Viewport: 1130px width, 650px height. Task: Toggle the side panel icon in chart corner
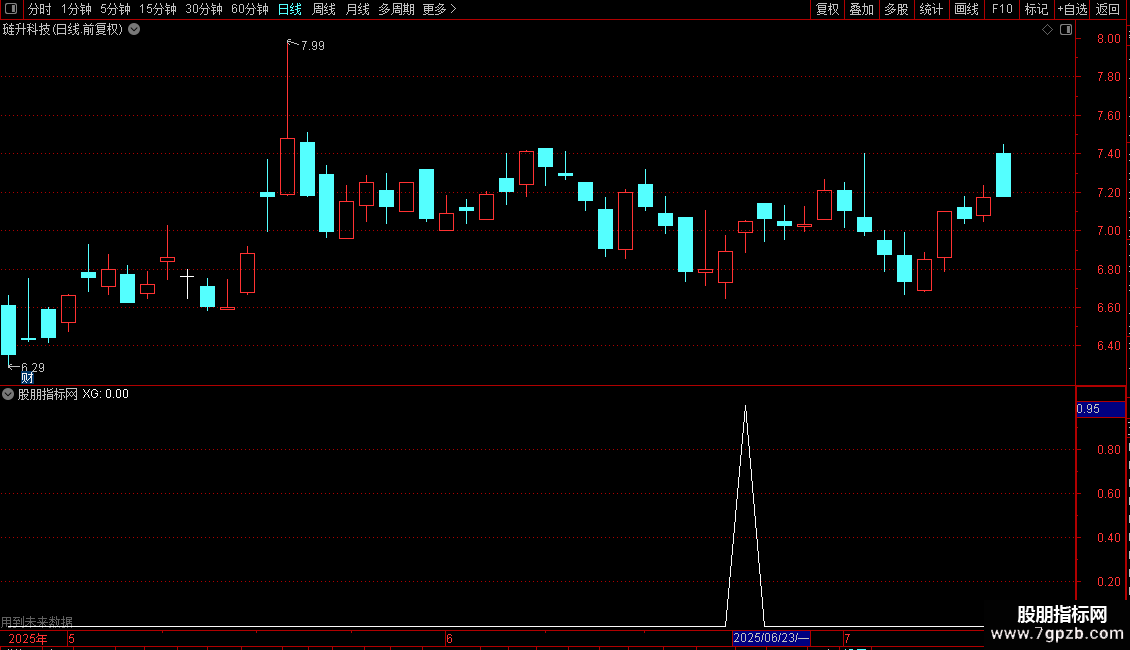(1066, 30)
